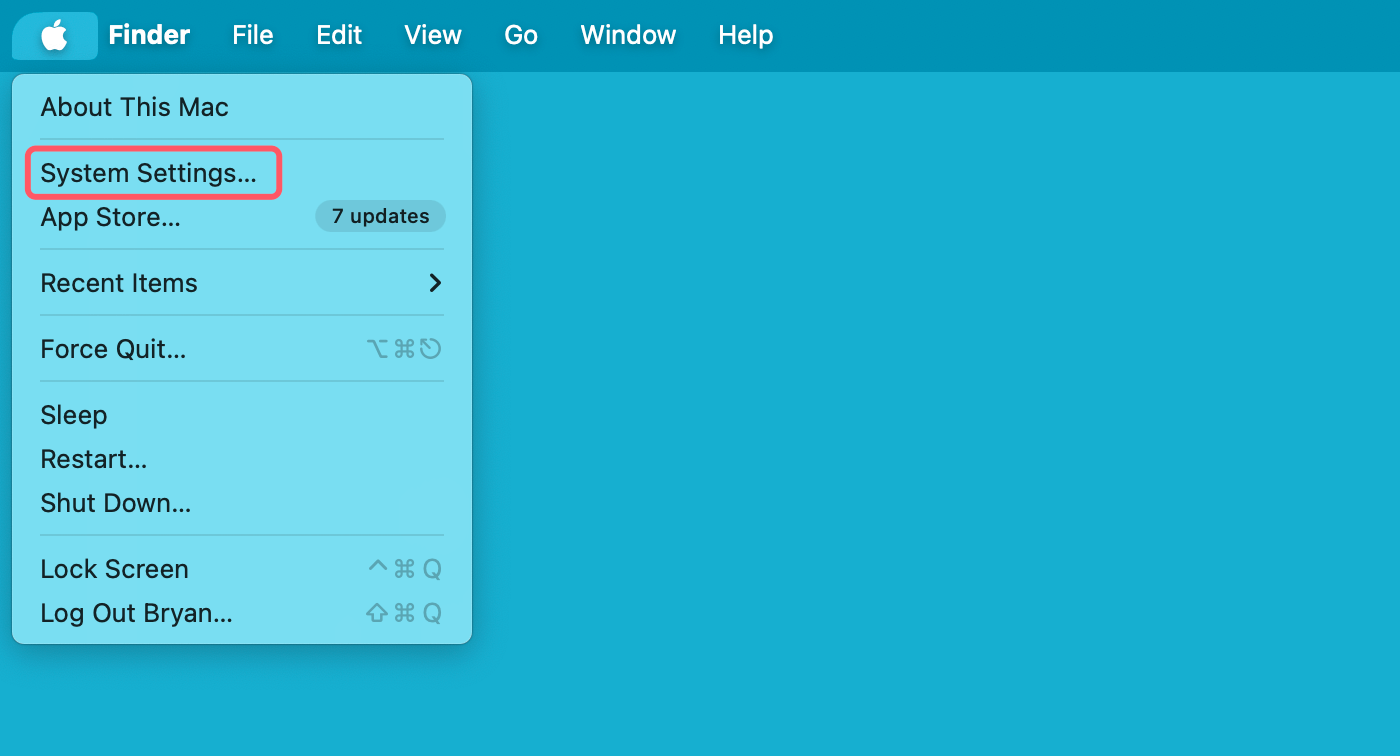The height and width of the screenshot is (756, 1400).
Task: Expand Recent Items submenu chevron arrow
Action: pos(435,283)
